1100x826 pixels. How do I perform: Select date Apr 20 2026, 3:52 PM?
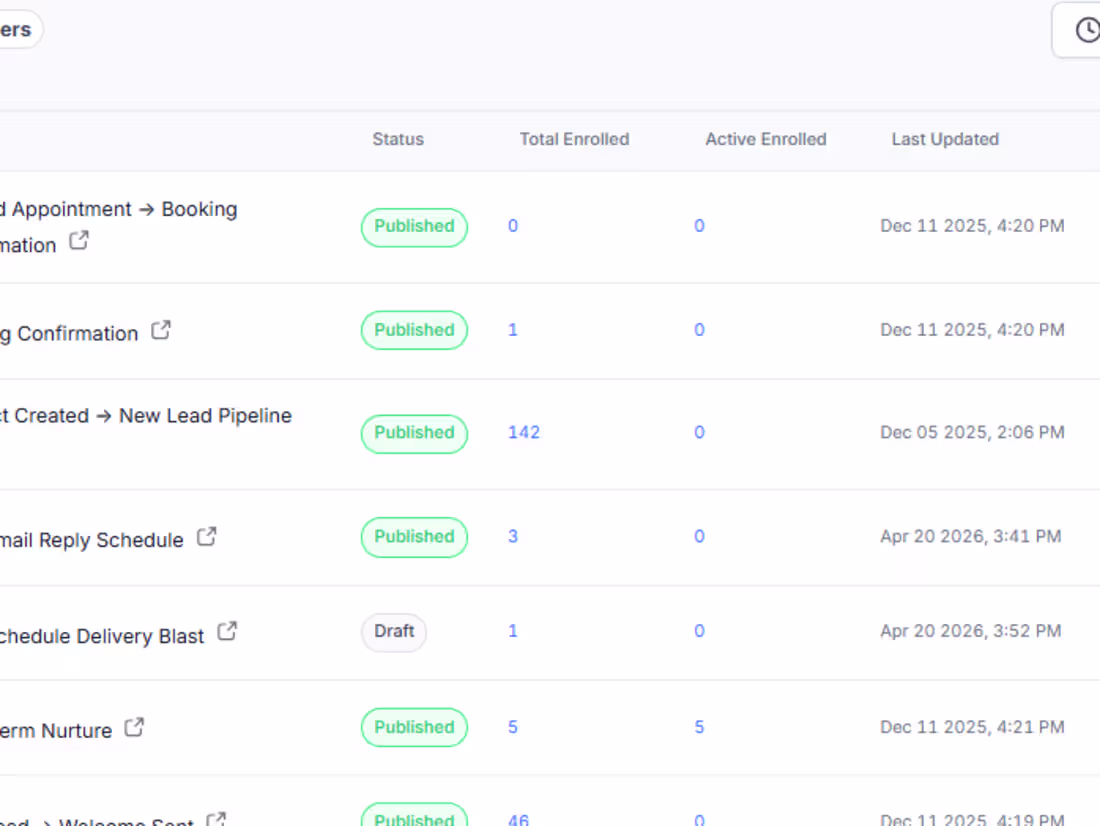click(x=971, y=631)
